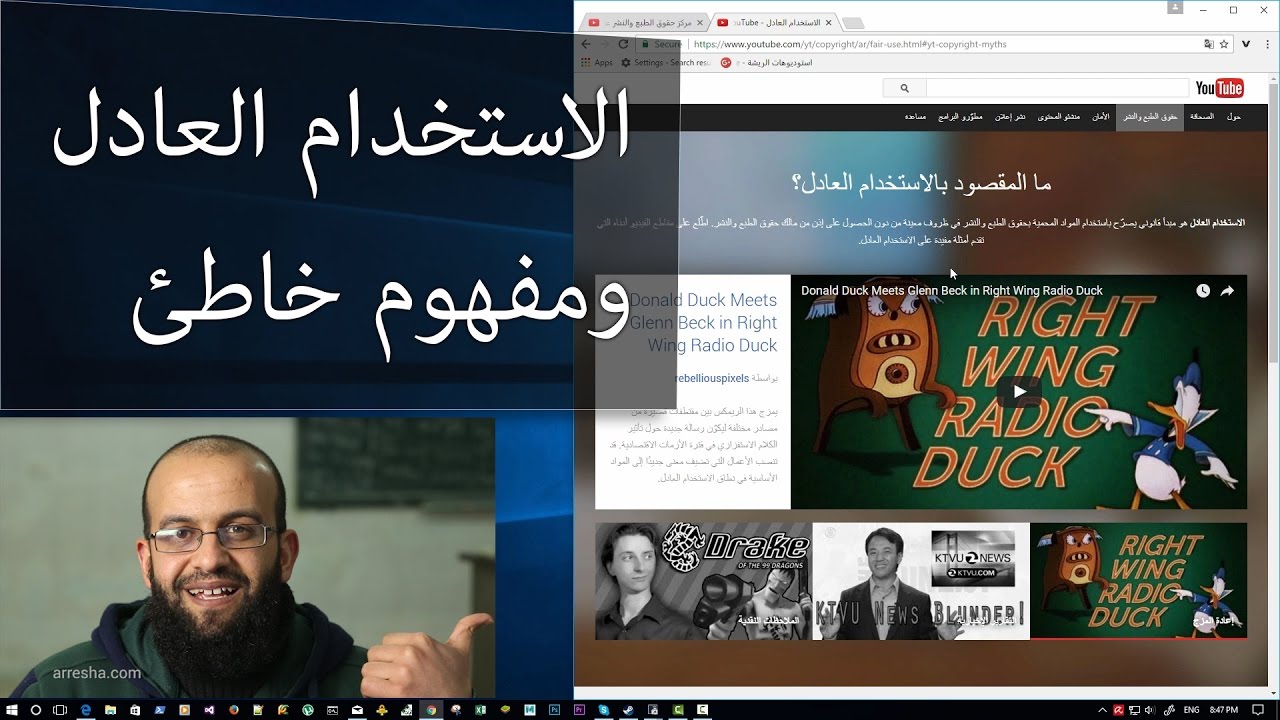Show hidden system tray icons chevron
1280x720 pixels.
[1102, 710]
